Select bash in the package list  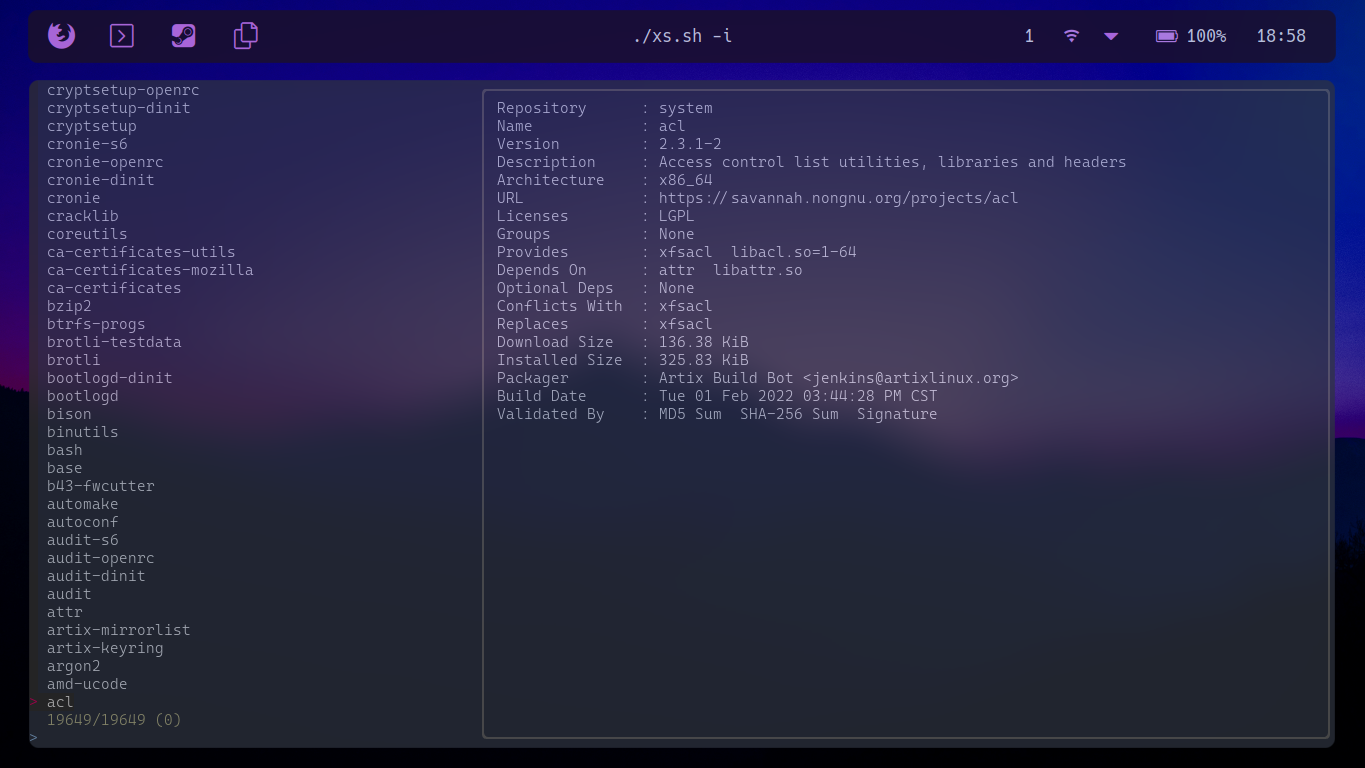pyautogui.click(x=64, y=449)
